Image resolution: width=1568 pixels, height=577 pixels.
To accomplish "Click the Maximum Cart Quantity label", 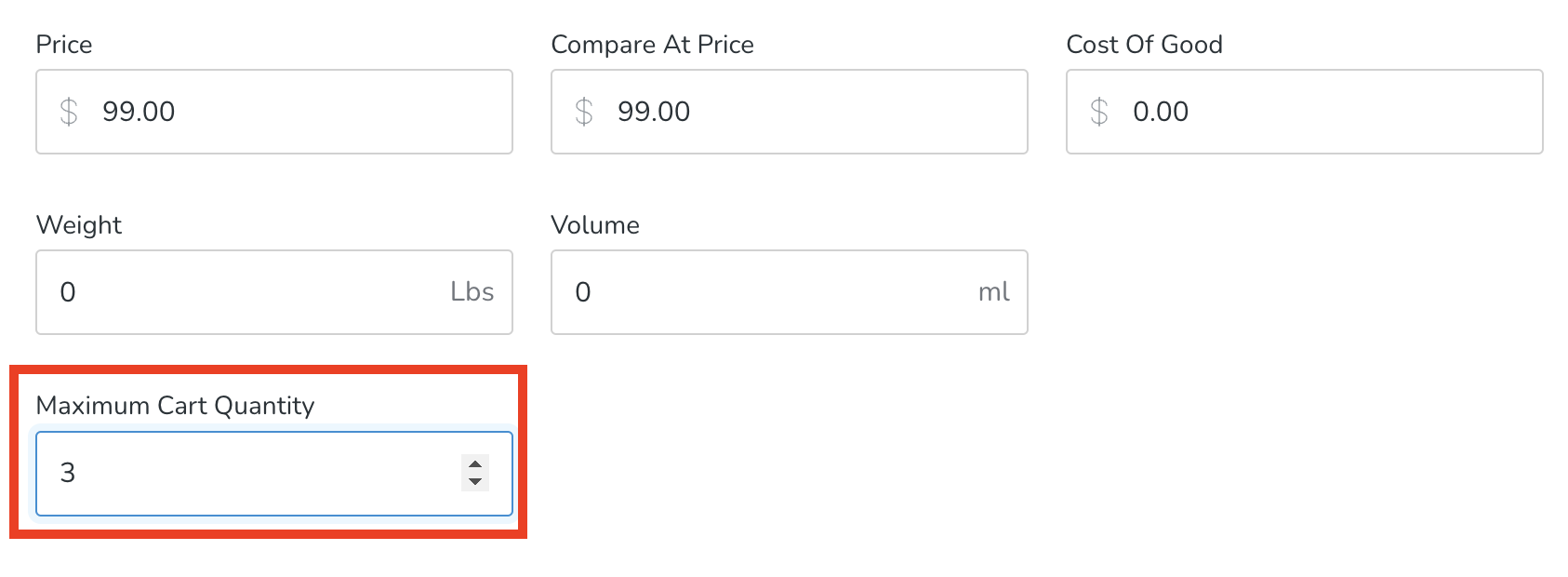I will coord(175,405).
